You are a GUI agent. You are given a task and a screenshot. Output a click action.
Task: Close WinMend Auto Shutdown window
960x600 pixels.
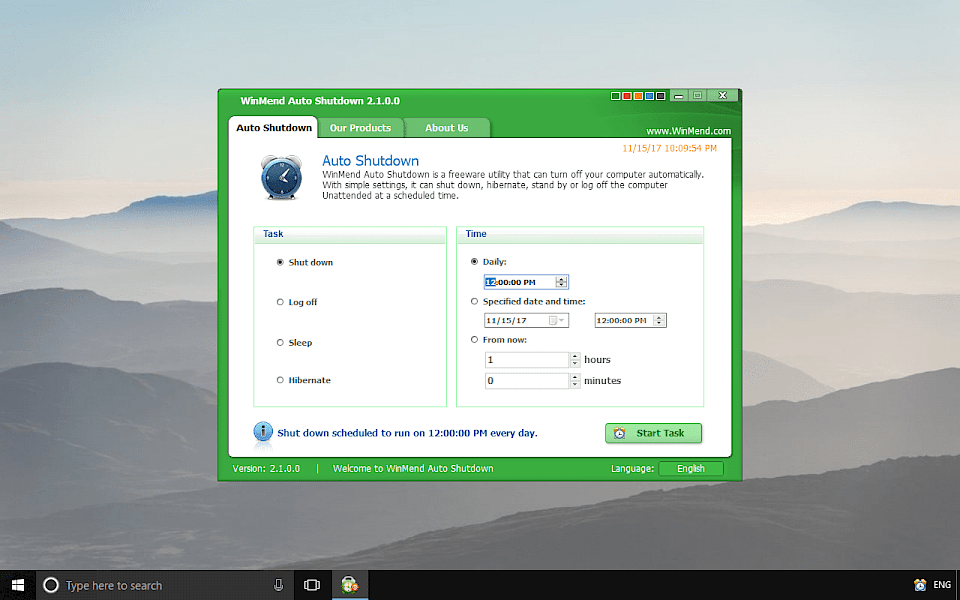[722, 96]
